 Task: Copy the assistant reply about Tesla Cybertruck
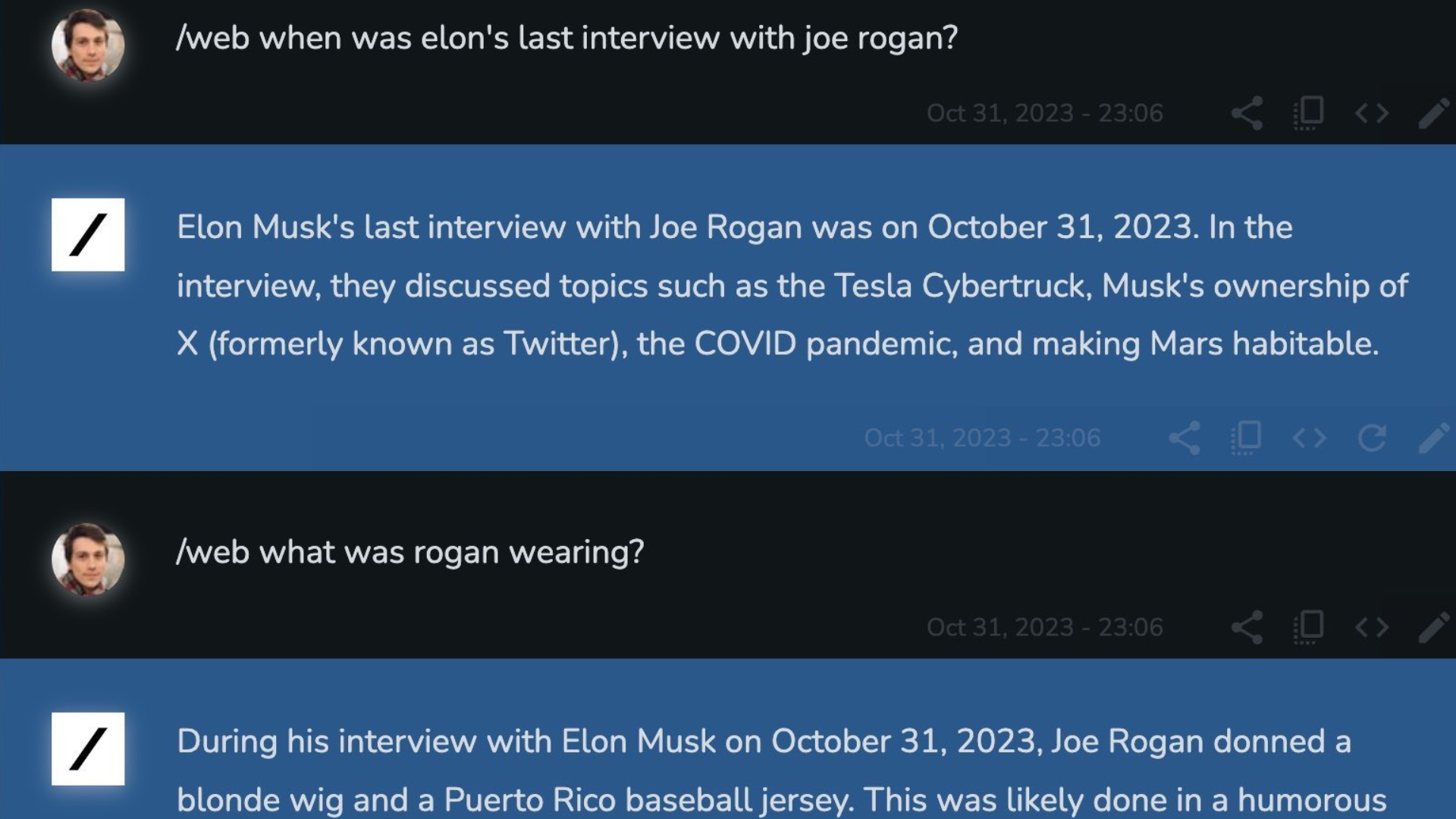[1247, 438]
